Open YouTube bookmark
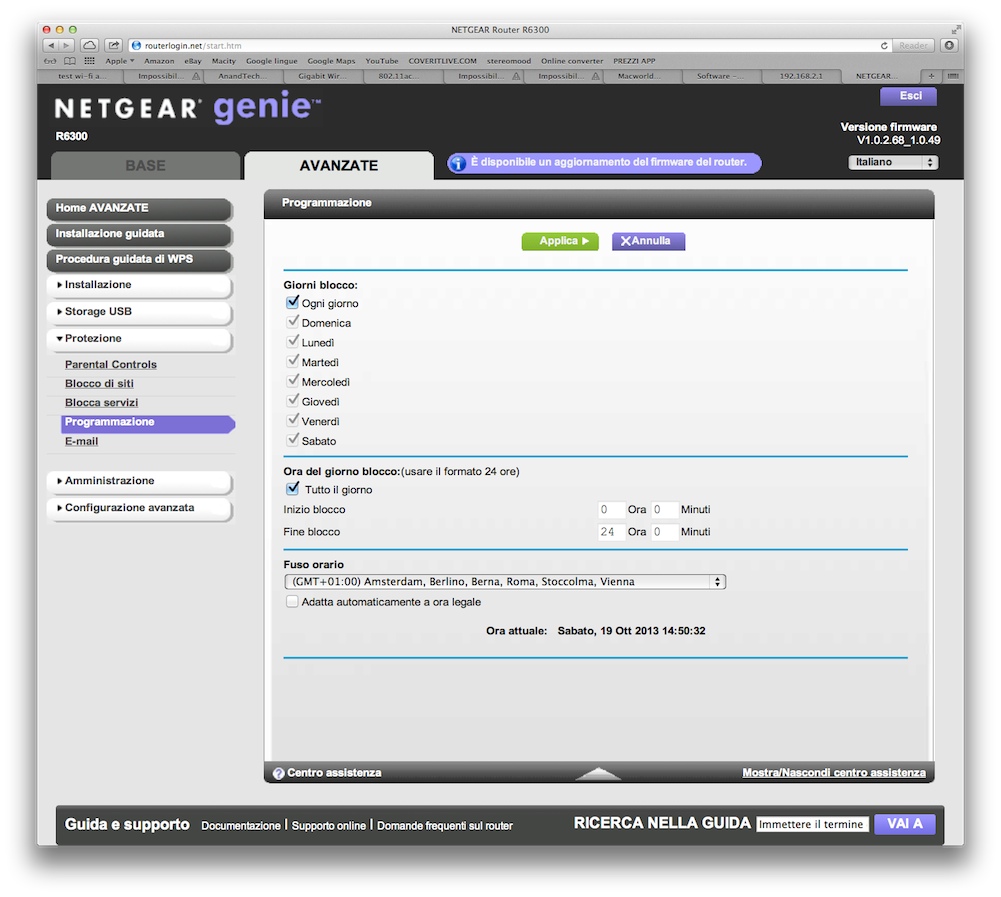 382,61
